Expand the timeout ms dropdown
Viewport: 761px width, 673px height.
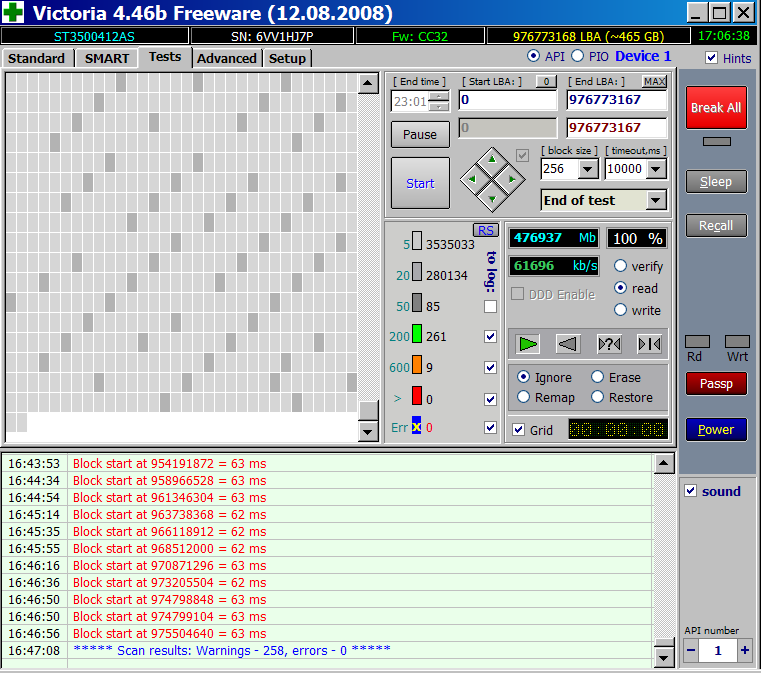click(656, 169)
